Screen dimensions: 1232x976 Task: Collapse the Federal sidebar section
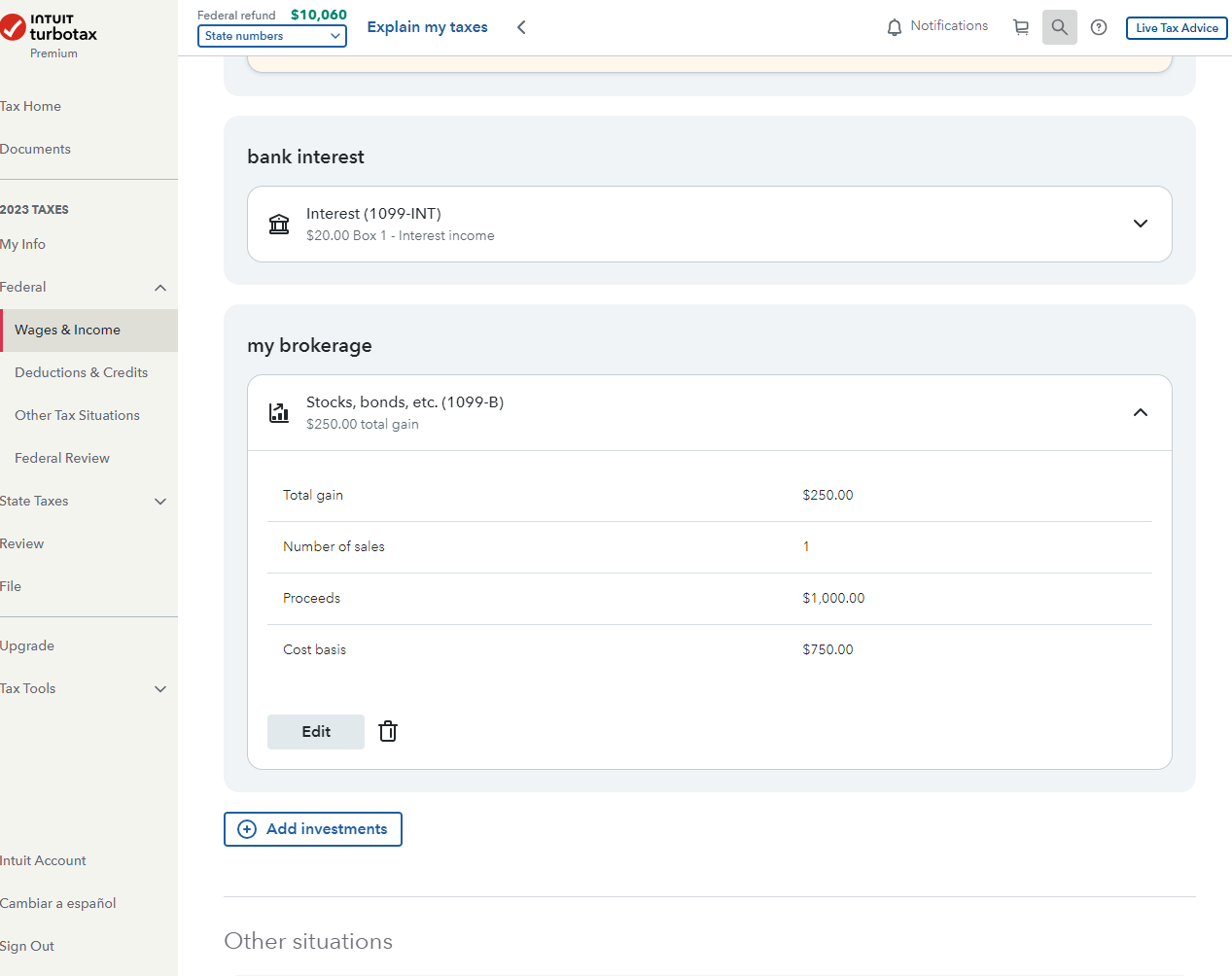coord(160,288)
